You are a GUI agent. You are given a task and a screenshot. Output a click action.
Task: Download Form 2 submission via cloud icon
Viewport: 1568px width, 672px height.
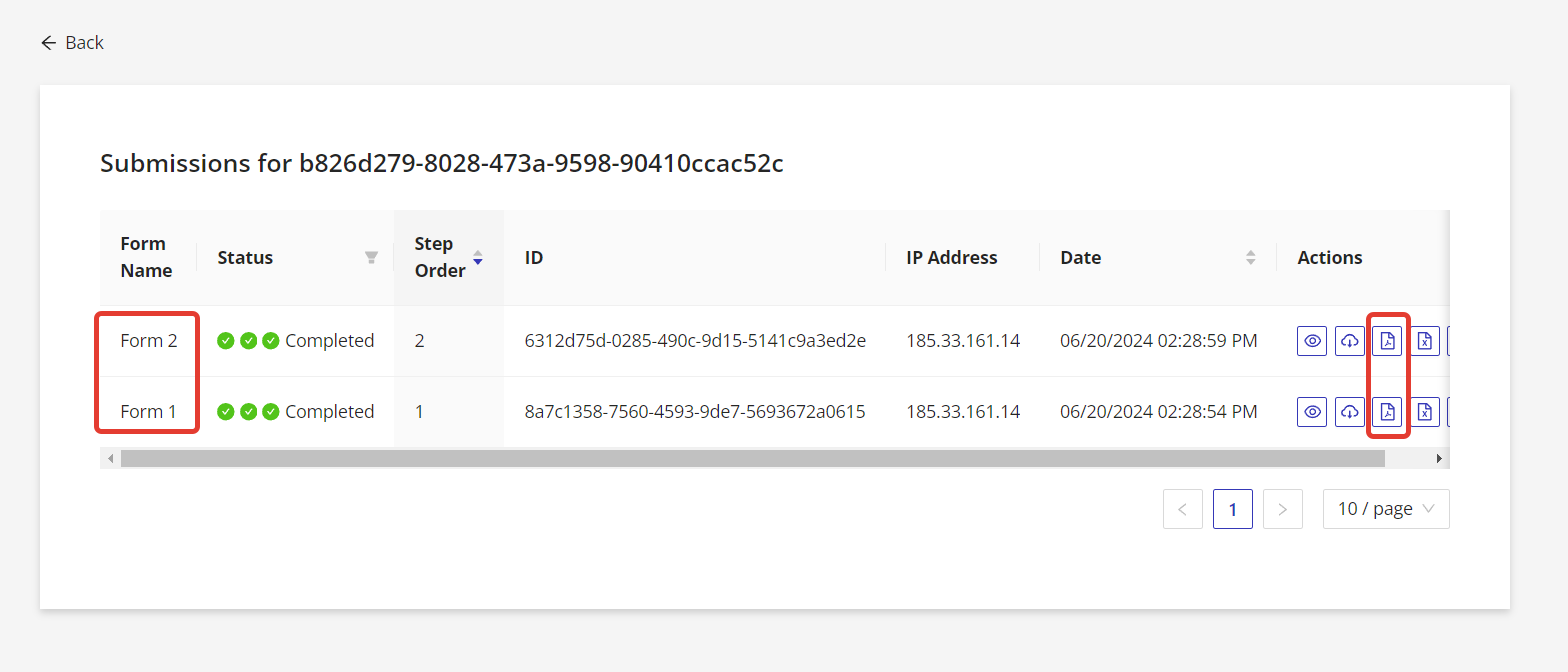pos(1350,341)
